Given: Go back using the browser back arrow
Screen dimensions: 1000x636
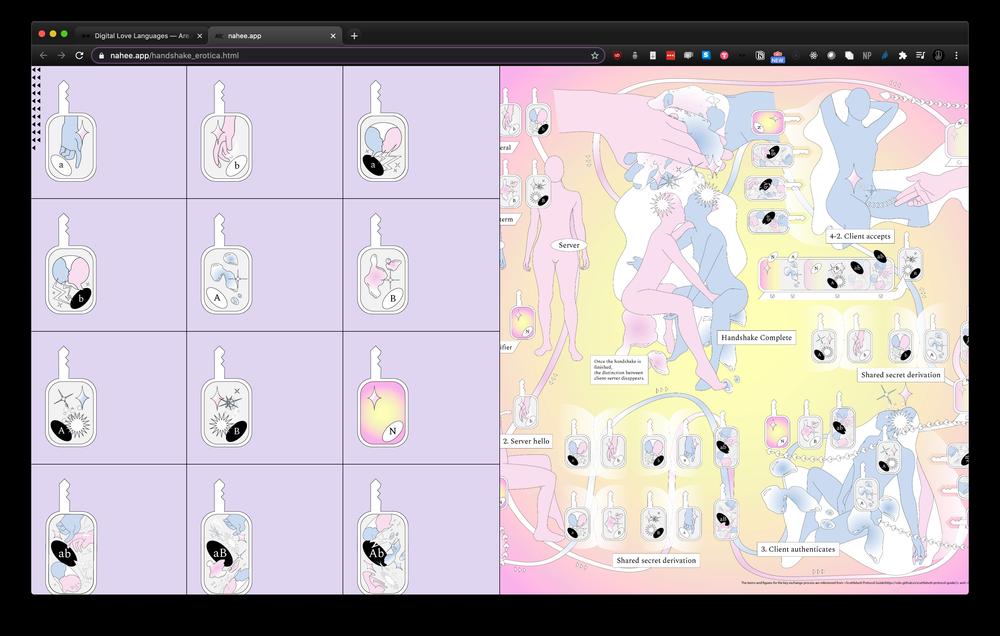Looking at the screenshot, I should pos(43,55).
